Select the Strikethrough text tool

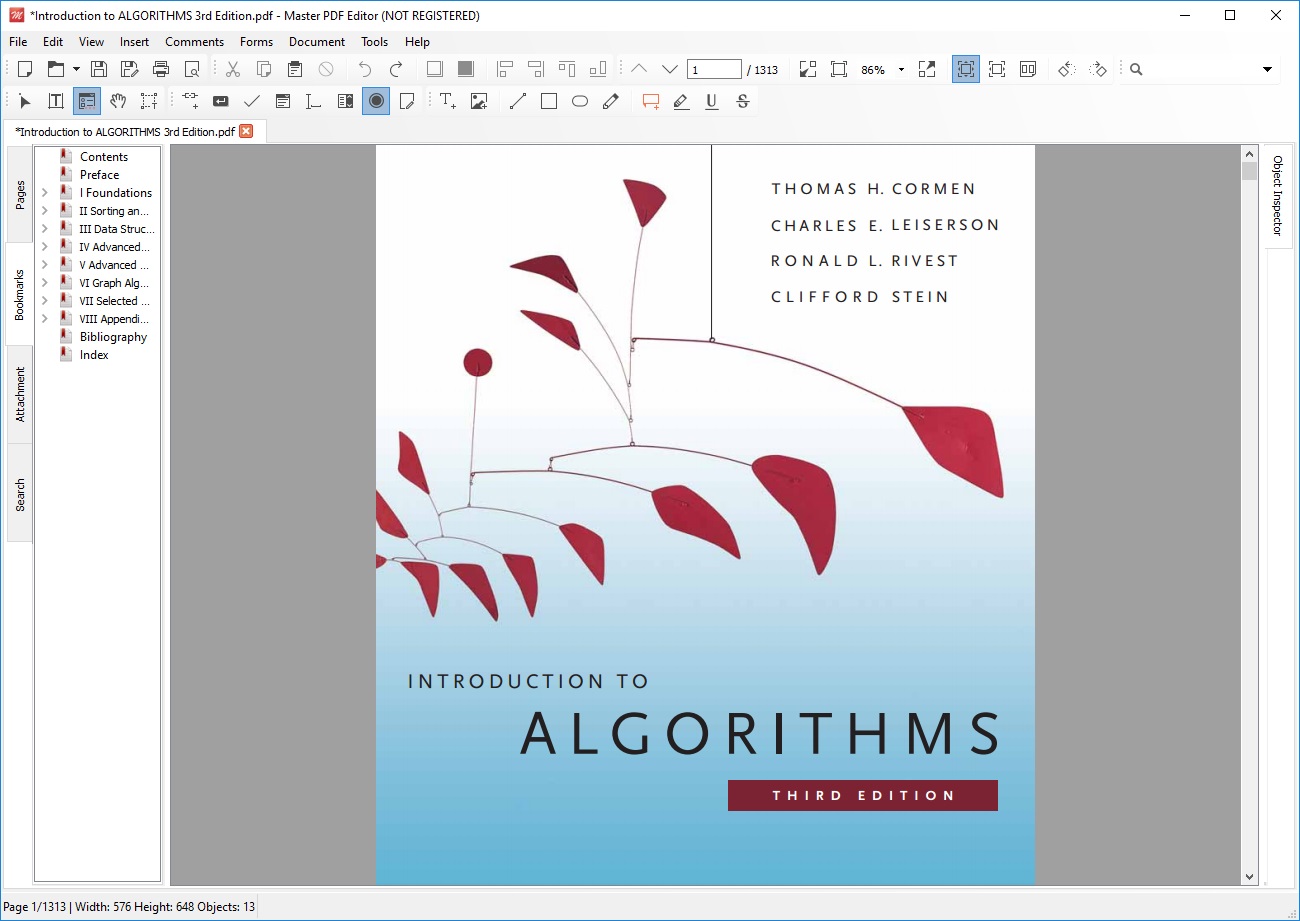(x=743, y=101)
